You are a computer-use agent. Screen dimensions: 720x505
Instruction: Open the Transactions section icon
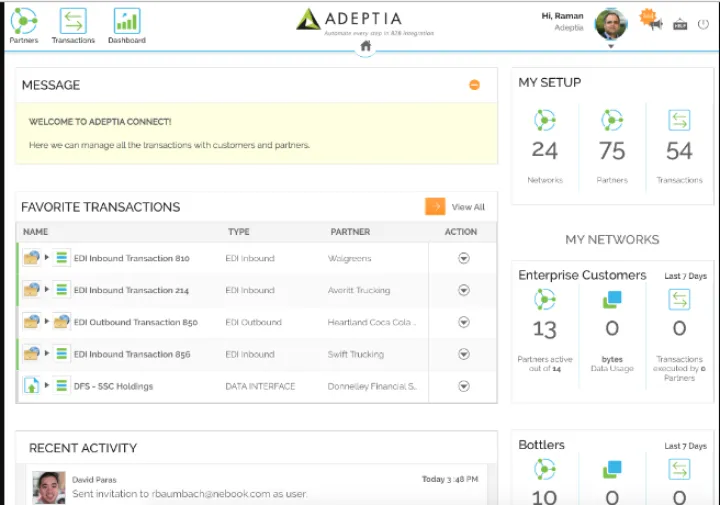click(x=73, y=21)
